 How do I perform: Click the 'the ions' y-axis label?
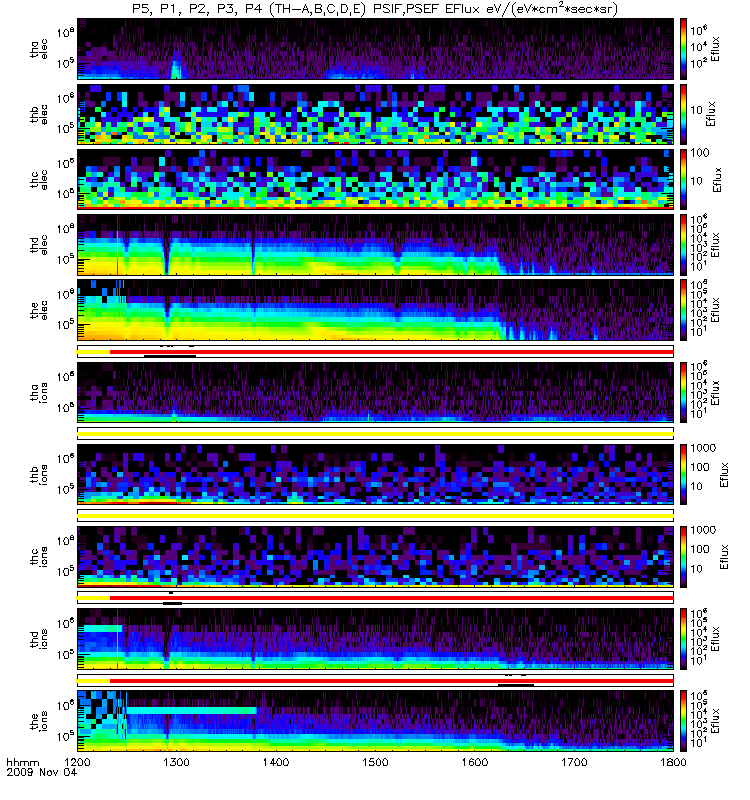coord(39,720)
